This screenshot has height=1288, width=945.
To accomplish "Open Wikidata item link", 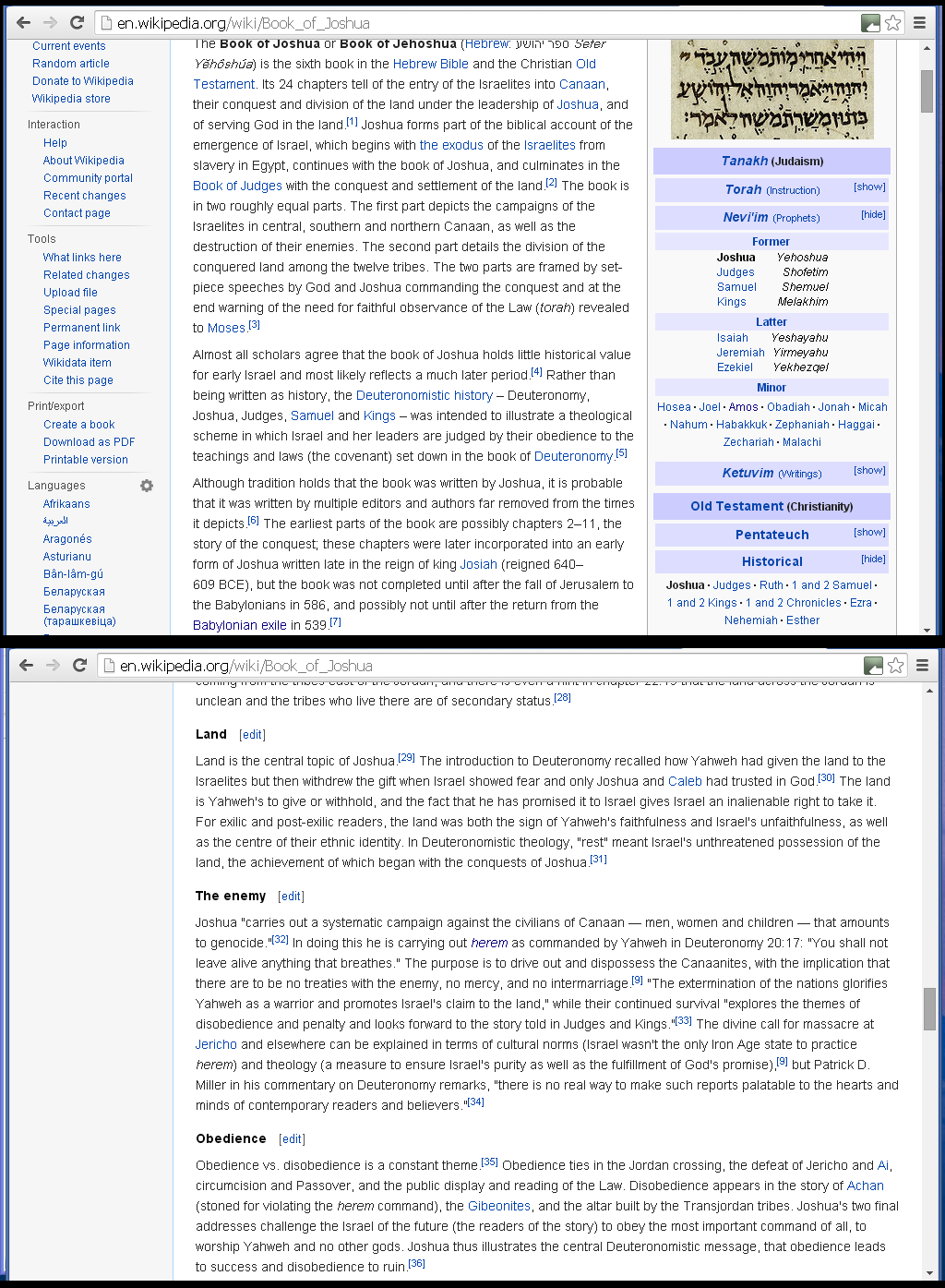I will click(x=78, y=363).
